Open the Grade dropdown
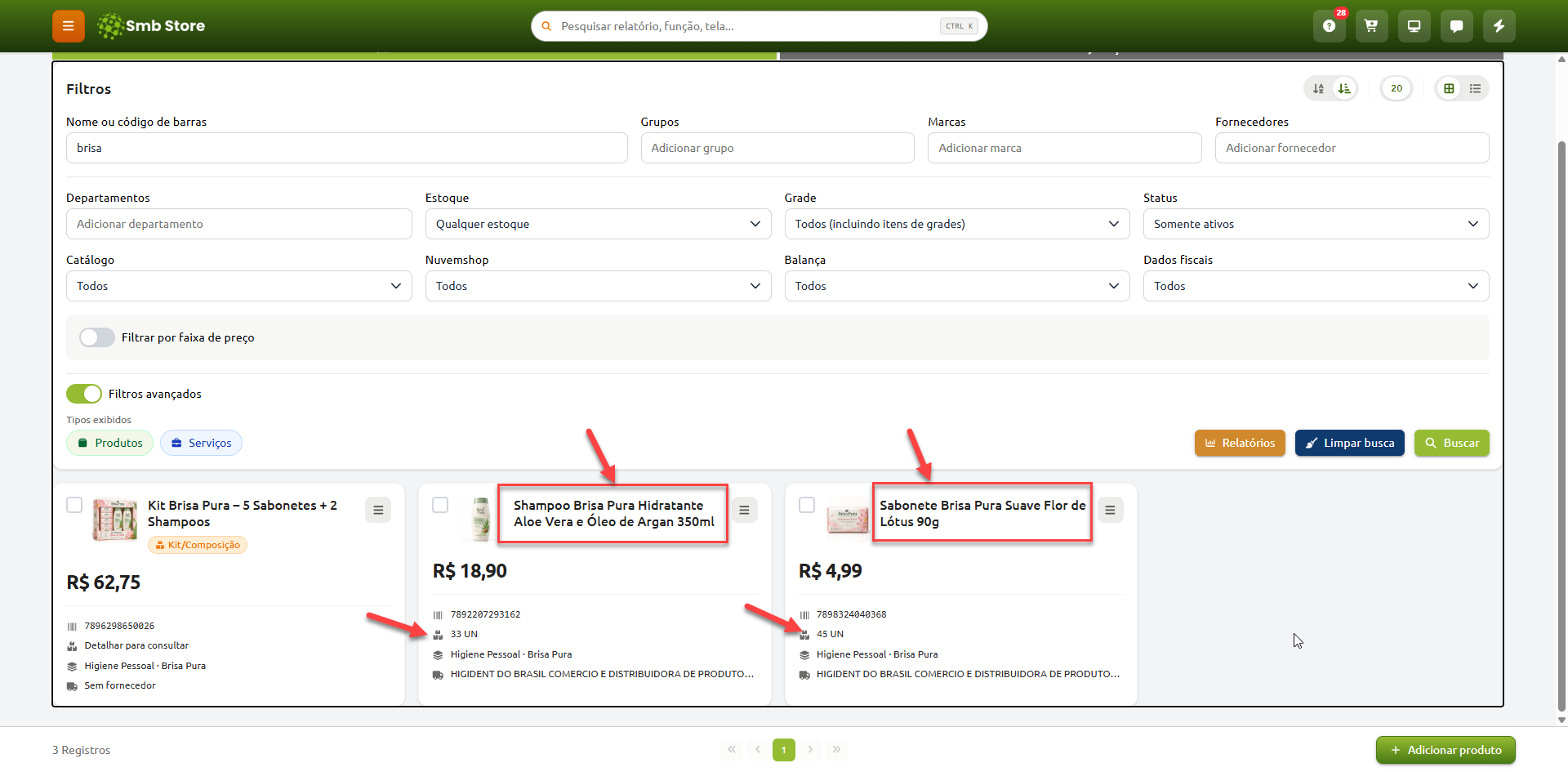The width and height of the screenshot is (1568, 772). 957,224
